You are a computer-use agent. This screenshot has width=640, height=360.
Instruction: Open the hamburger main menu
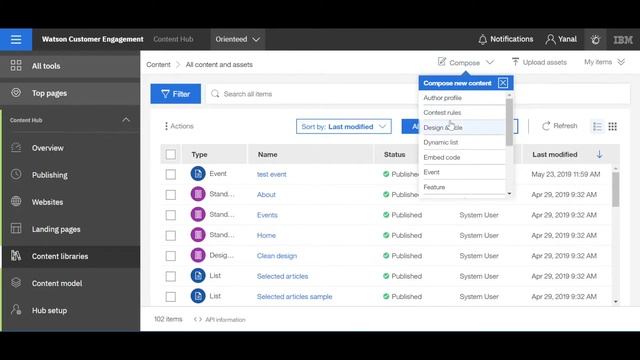click(16, 40)
